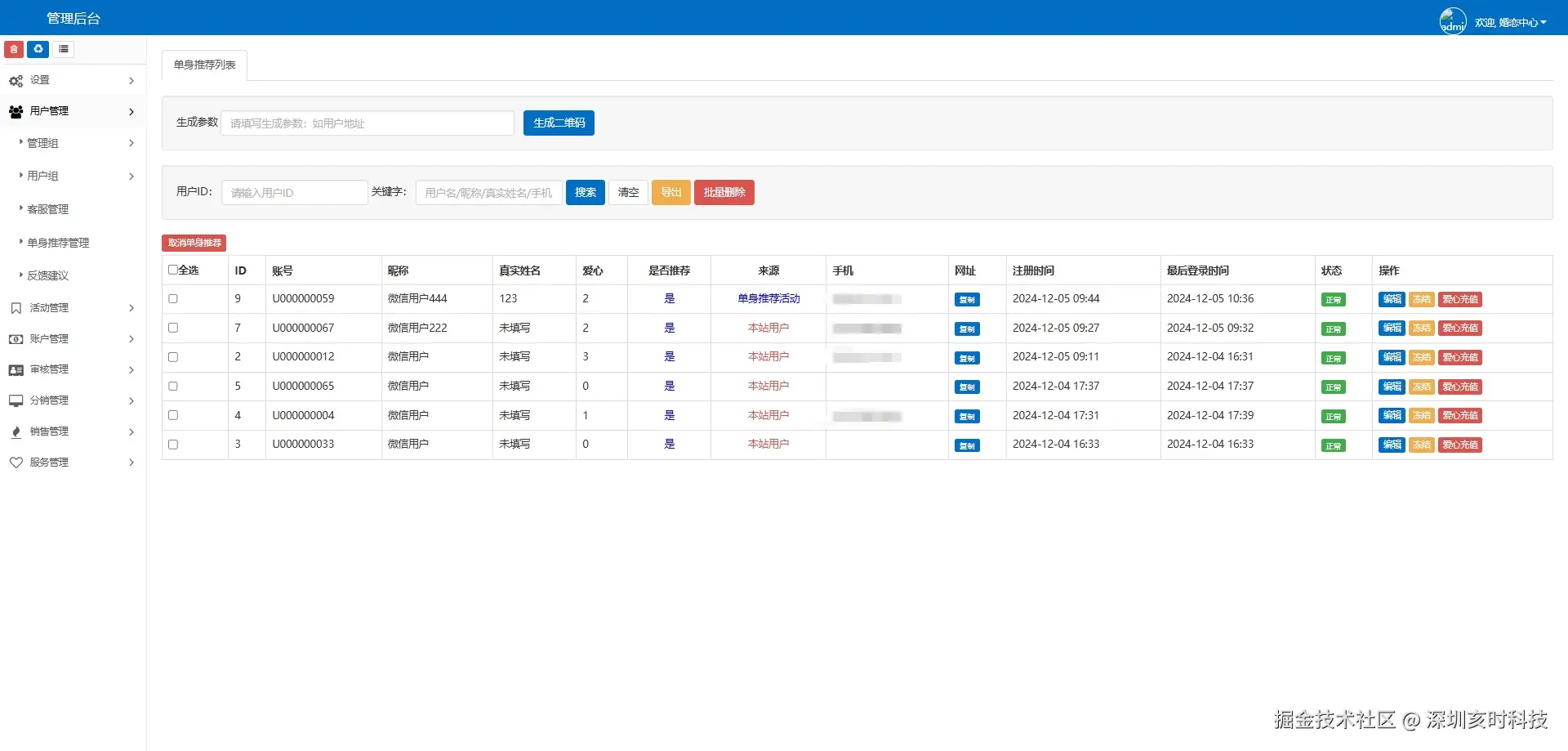
Task: Copy URL for account U000000067
Action: click(x=967, y=329)
